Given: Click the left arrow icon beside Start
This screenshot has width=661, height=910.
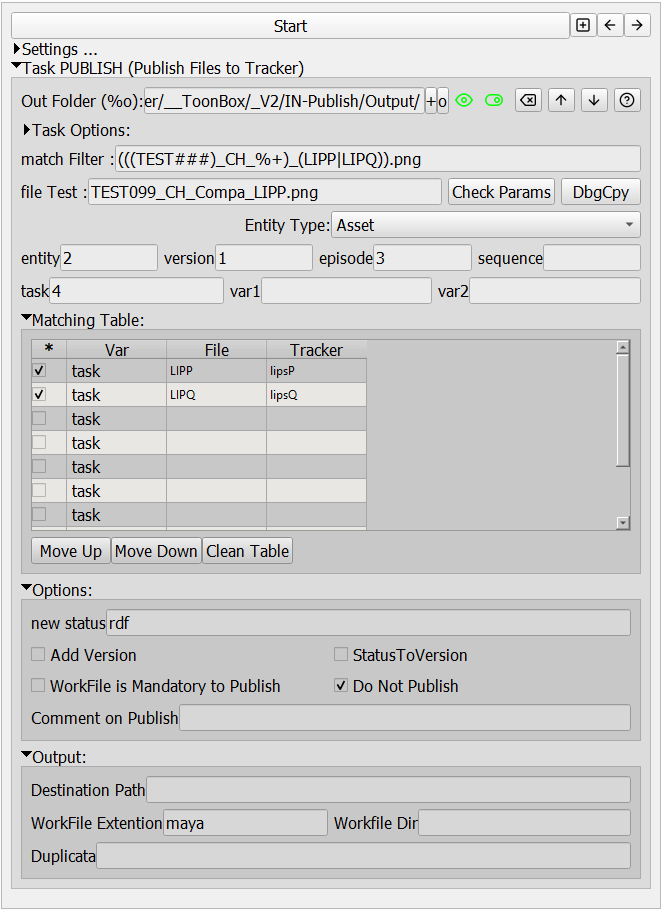Looking at the screenshot, I should click(x=610, y=26).
